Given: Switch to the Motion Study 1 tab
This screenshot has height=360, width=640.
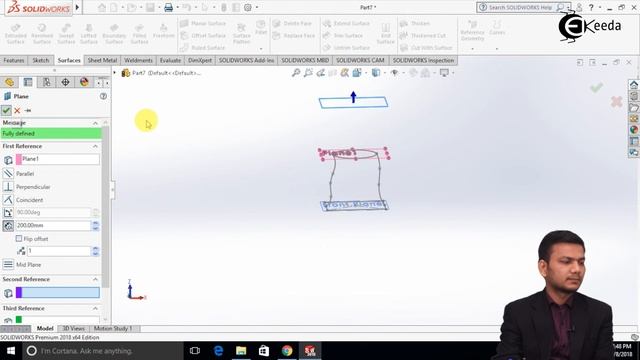Looking at the screenshot, I should [x=113, y=329].
